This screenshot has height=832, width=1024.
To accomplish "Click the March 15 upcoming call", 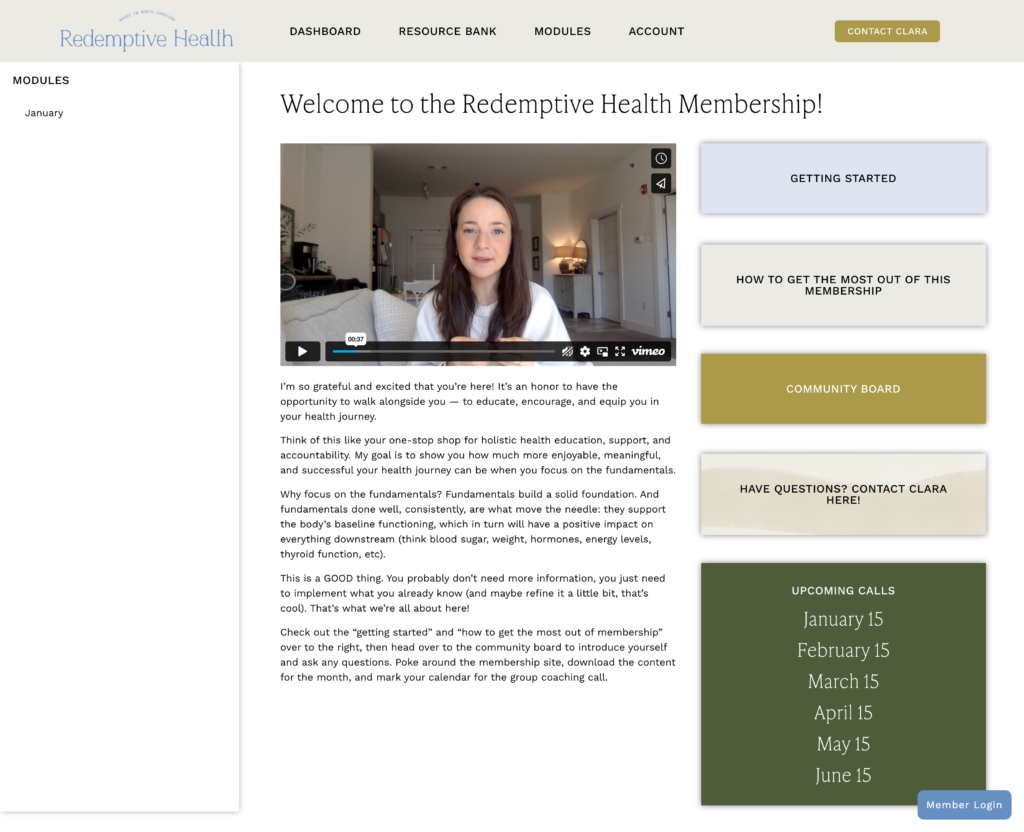I will coord(843,682).
